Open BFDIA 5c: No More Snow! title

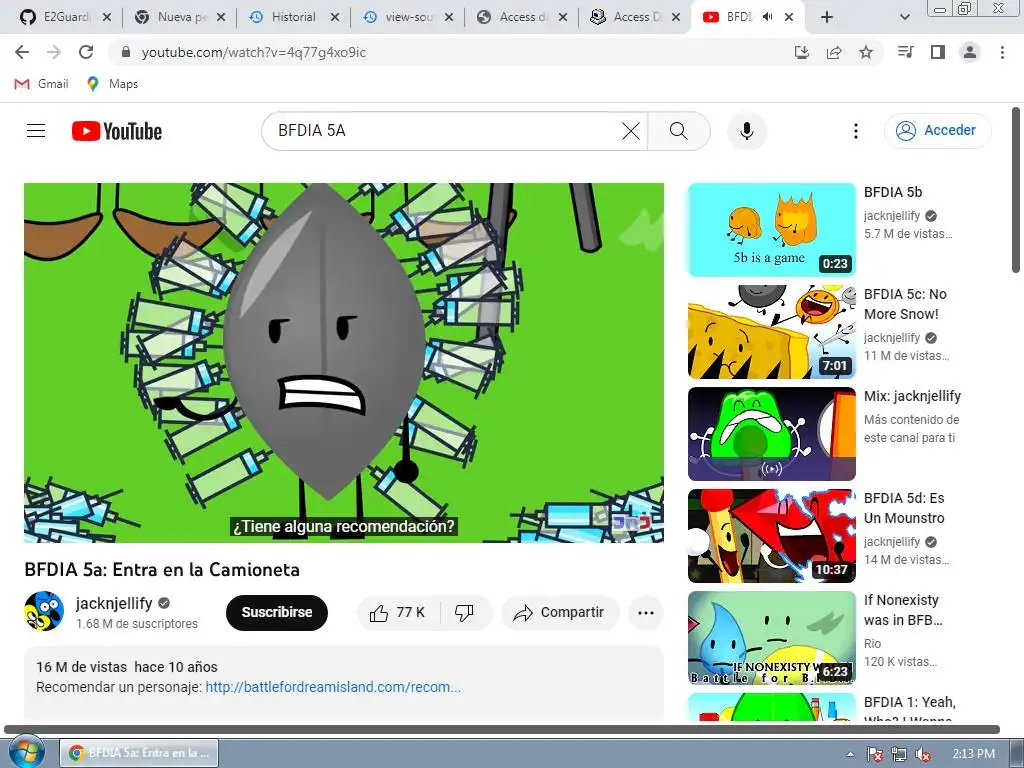tap(905, 304)
